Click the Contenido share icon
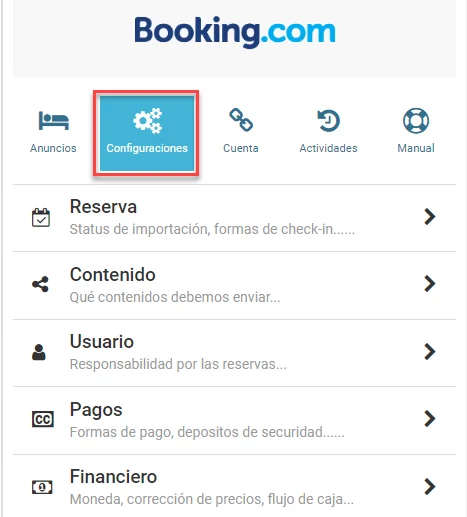The width and height of the screenshot is (467, 517). click(x=40, y=284)
